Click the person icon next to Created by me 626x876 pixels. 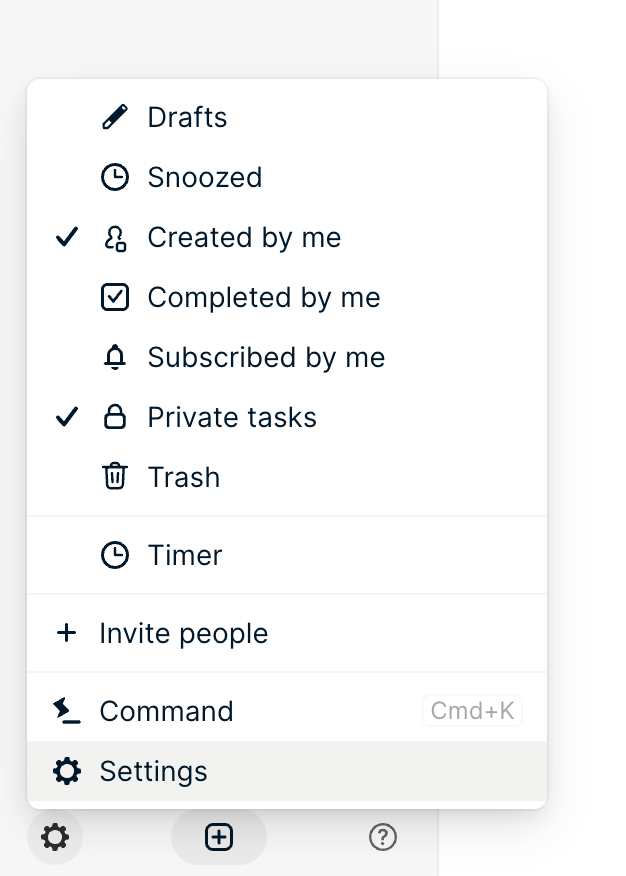click(x=115, y=237)
